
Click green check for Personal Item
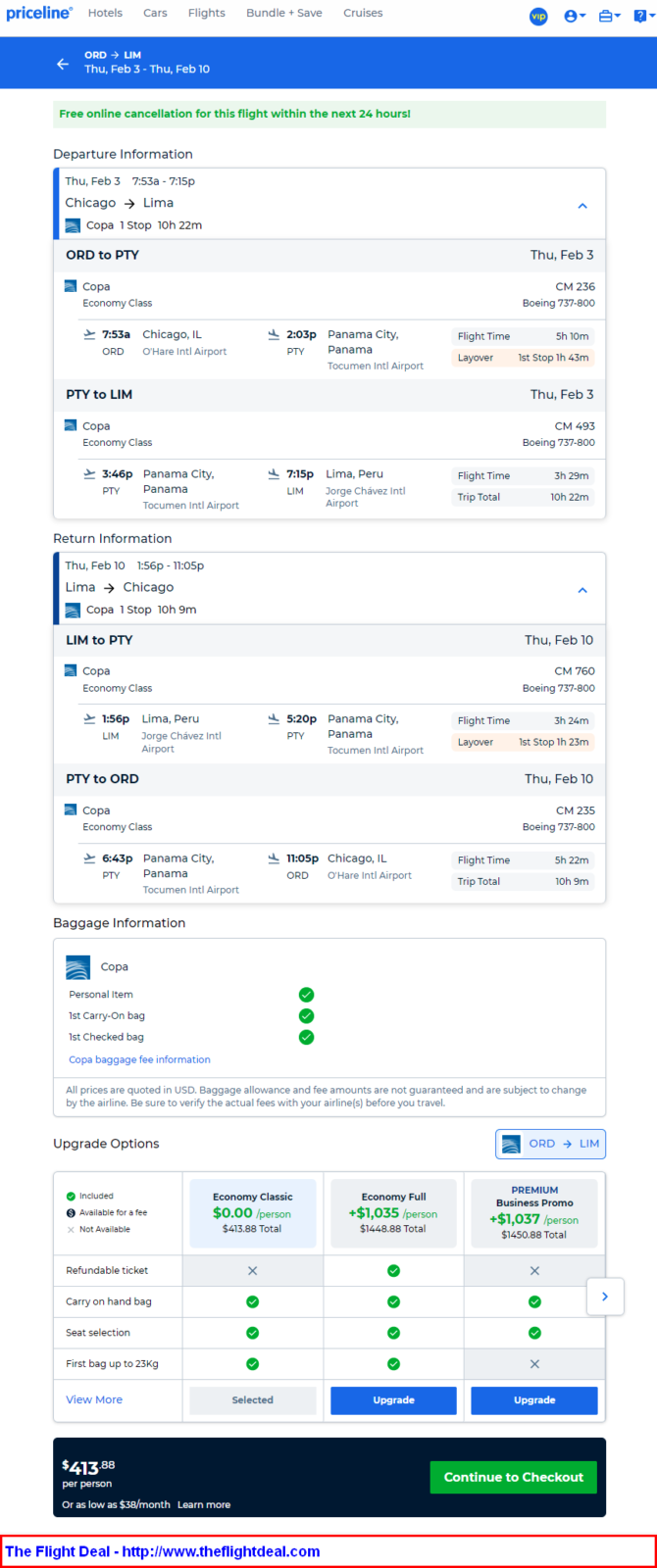[306, 994]
